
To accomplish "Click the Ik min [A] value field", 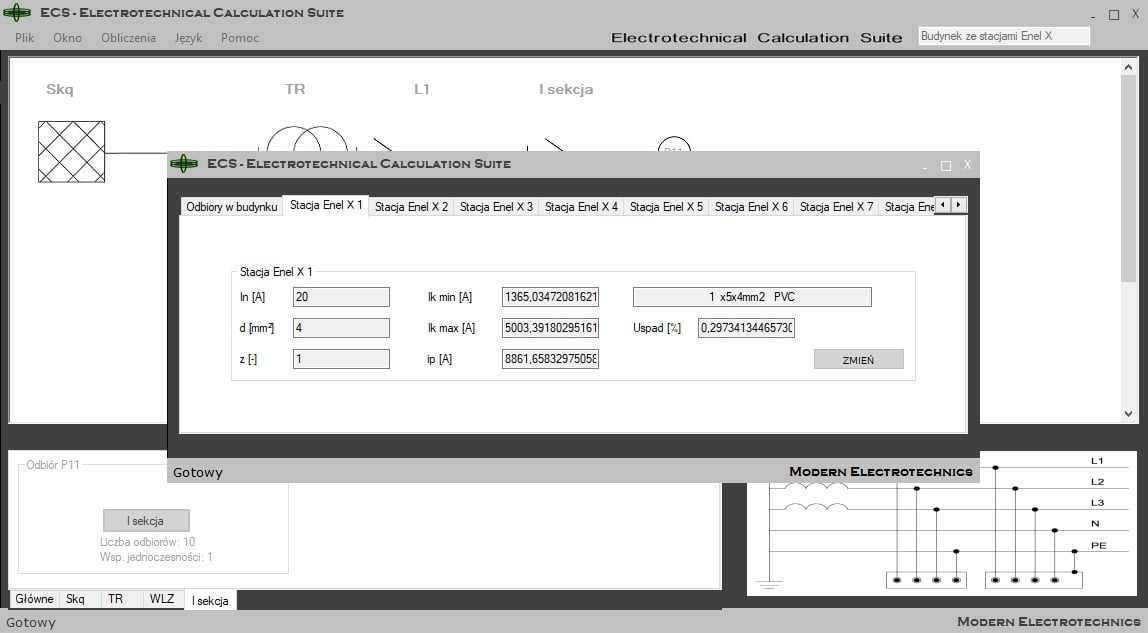I will point(551,297).
